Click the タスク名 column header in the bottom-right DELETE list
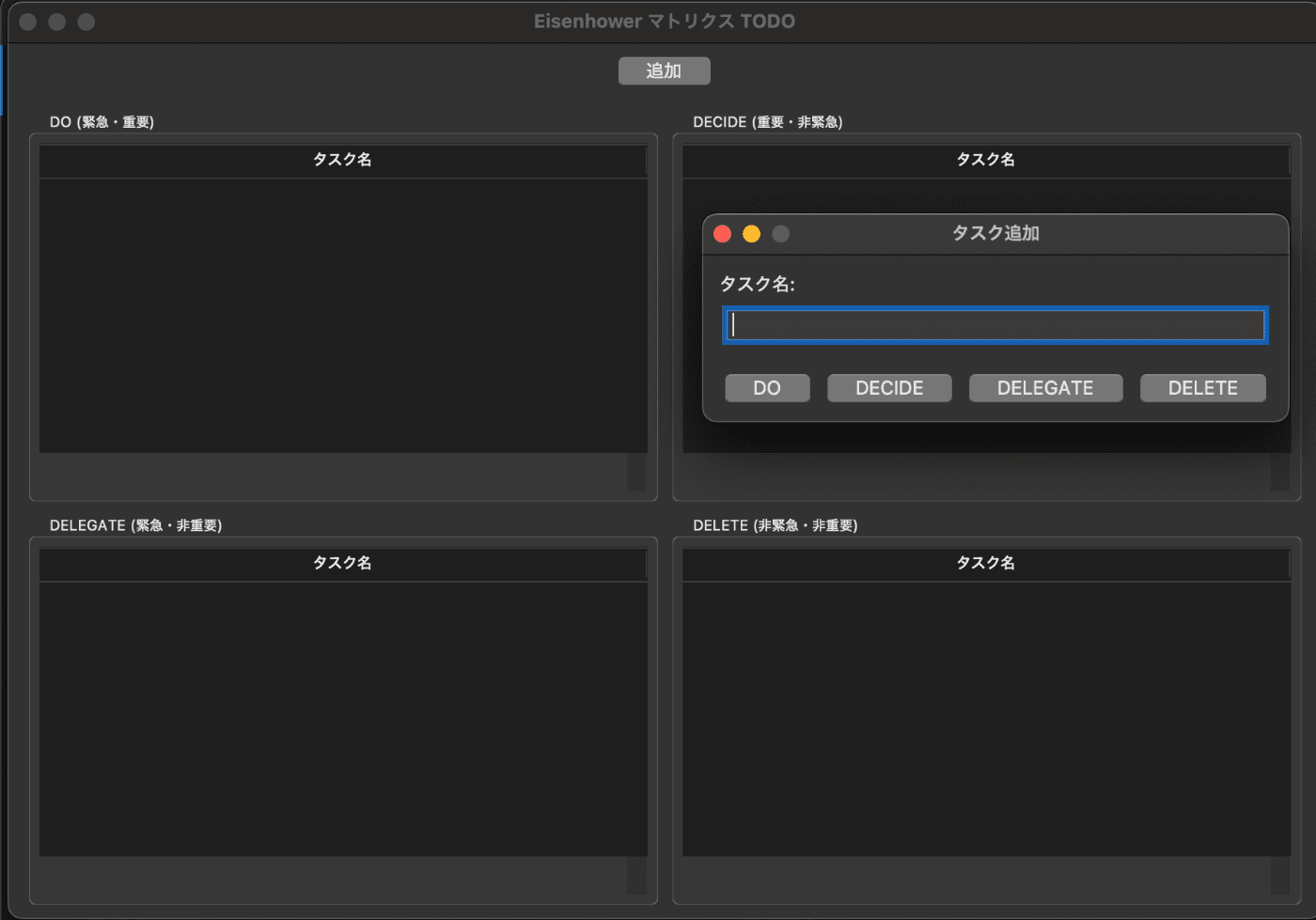This screenshot has width=1316, height=920. pyautogui.click(x=985, y=563)
